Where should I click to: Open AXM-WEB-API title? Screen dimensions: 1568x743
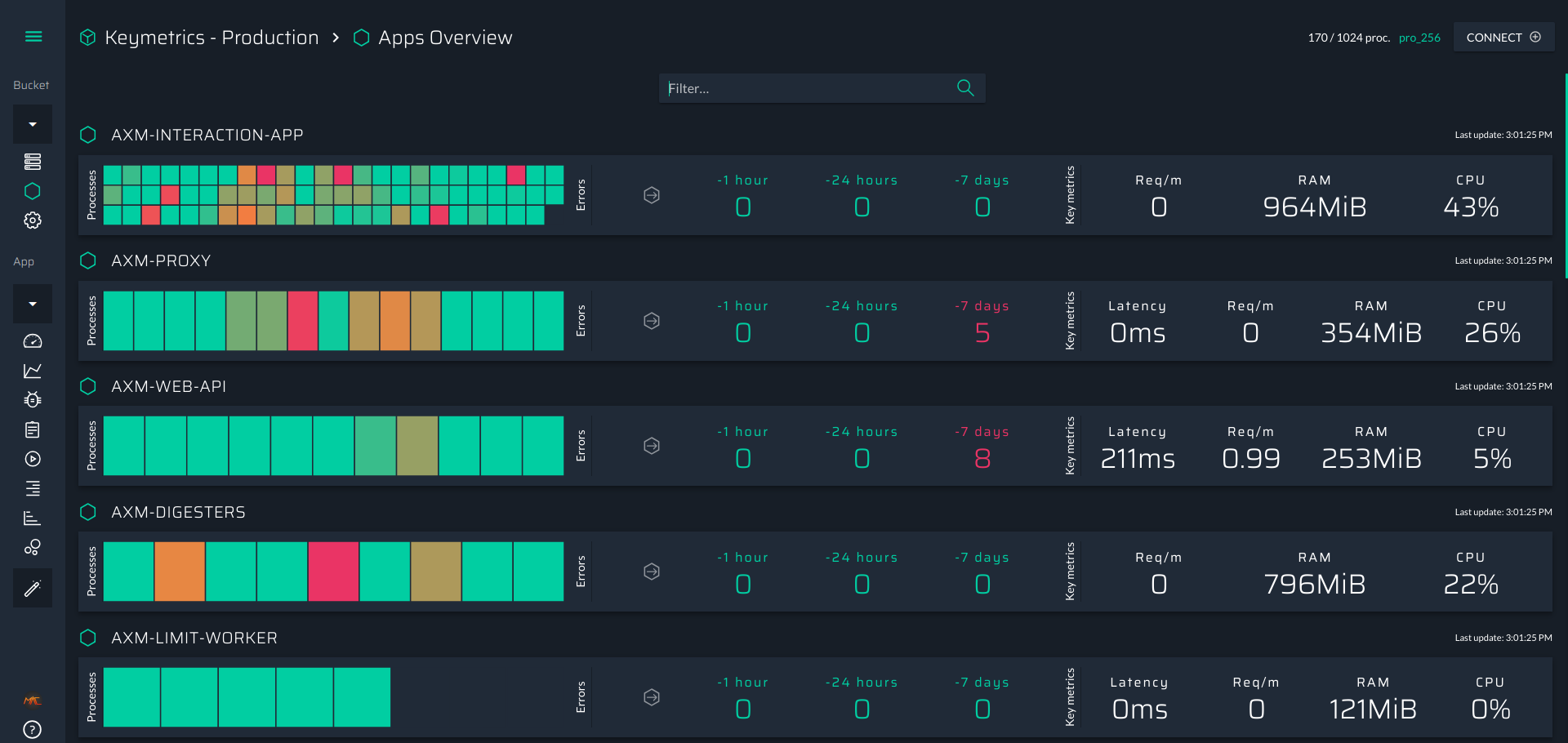pos(169,386)
